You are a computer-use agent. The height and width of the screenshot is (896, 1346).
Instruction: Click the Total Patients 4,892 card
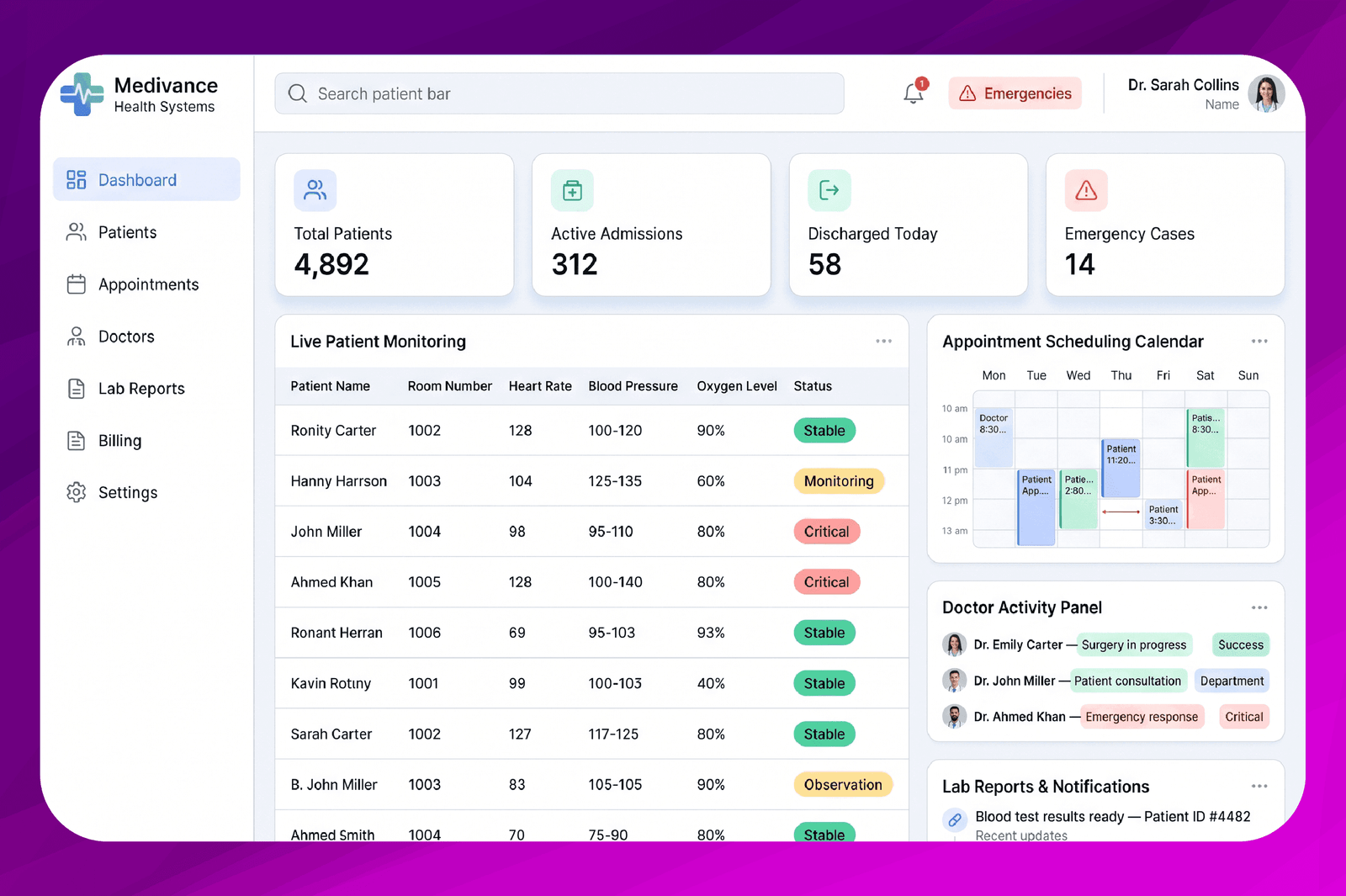pyautogui.click(x=395, y=225)
